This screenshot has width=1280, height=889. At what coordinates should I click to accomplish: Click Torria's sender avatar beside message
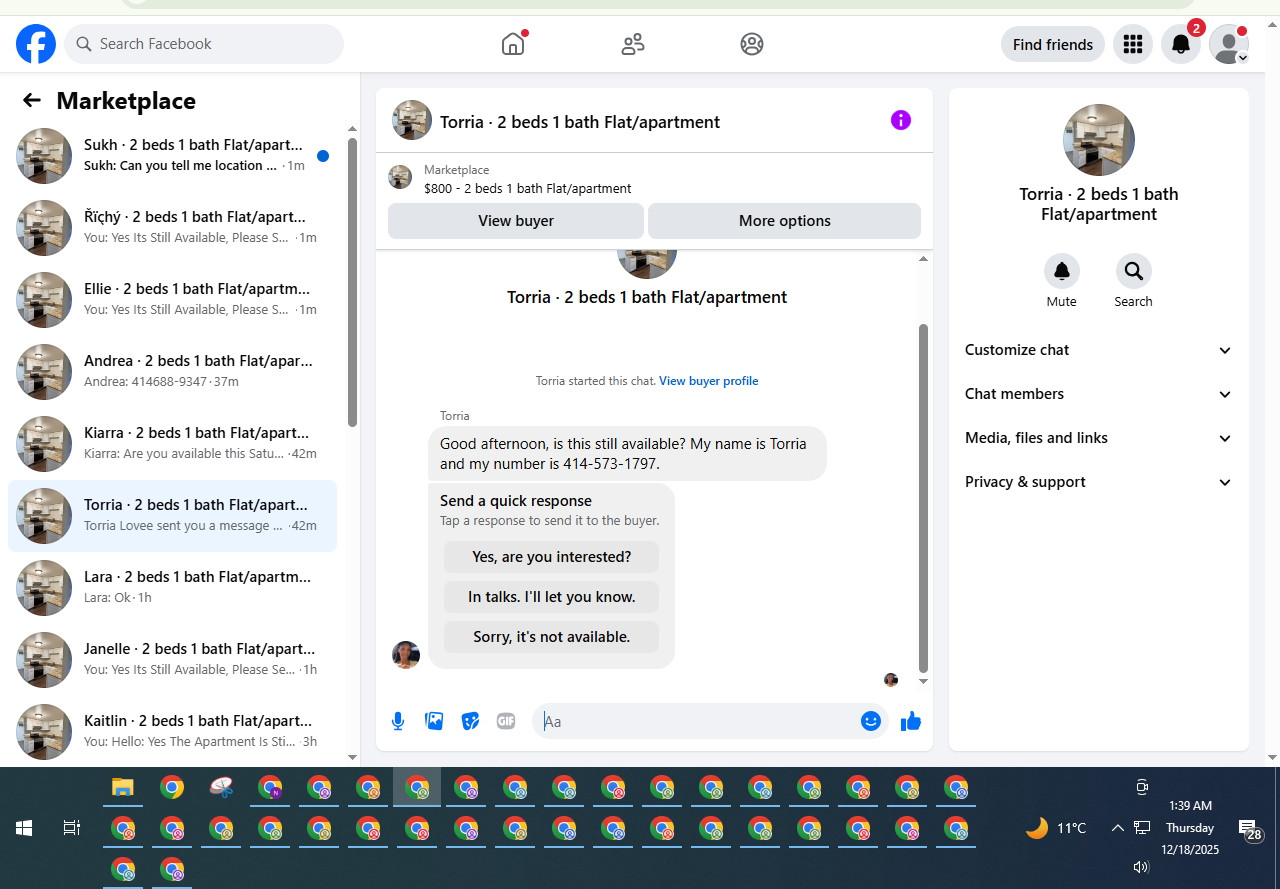pyautogui.click(x=406, y=655)
